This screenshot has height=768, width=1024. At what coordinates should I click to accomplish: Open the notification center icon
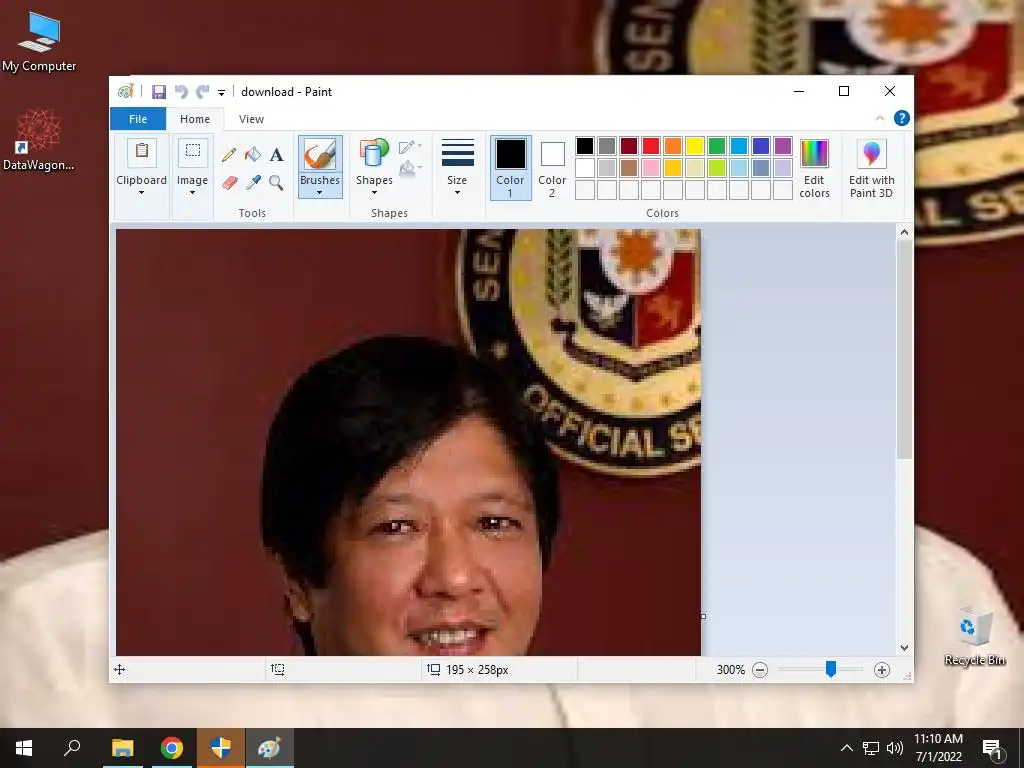[992, 748]
